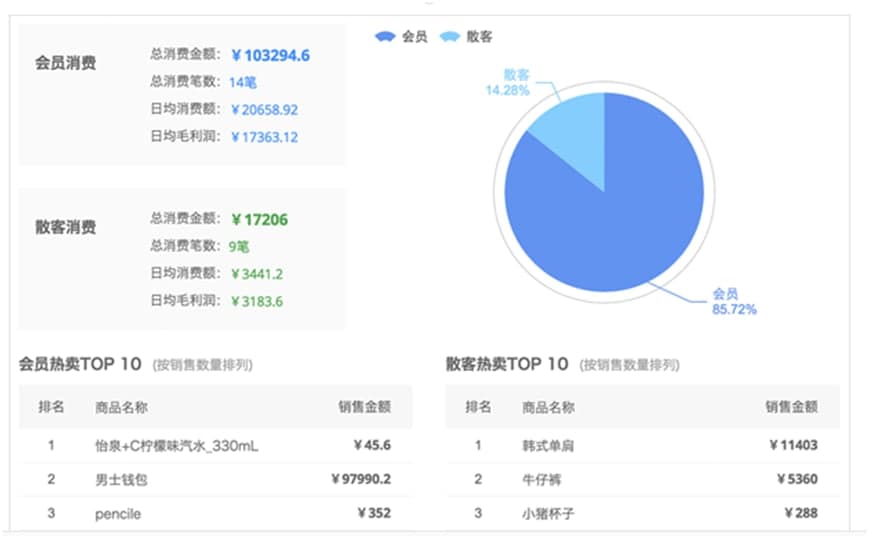The width and height of the screenshot is (869, 538).
Task: Click the 散客 14.28% pie label
Action: coord(508,83)
